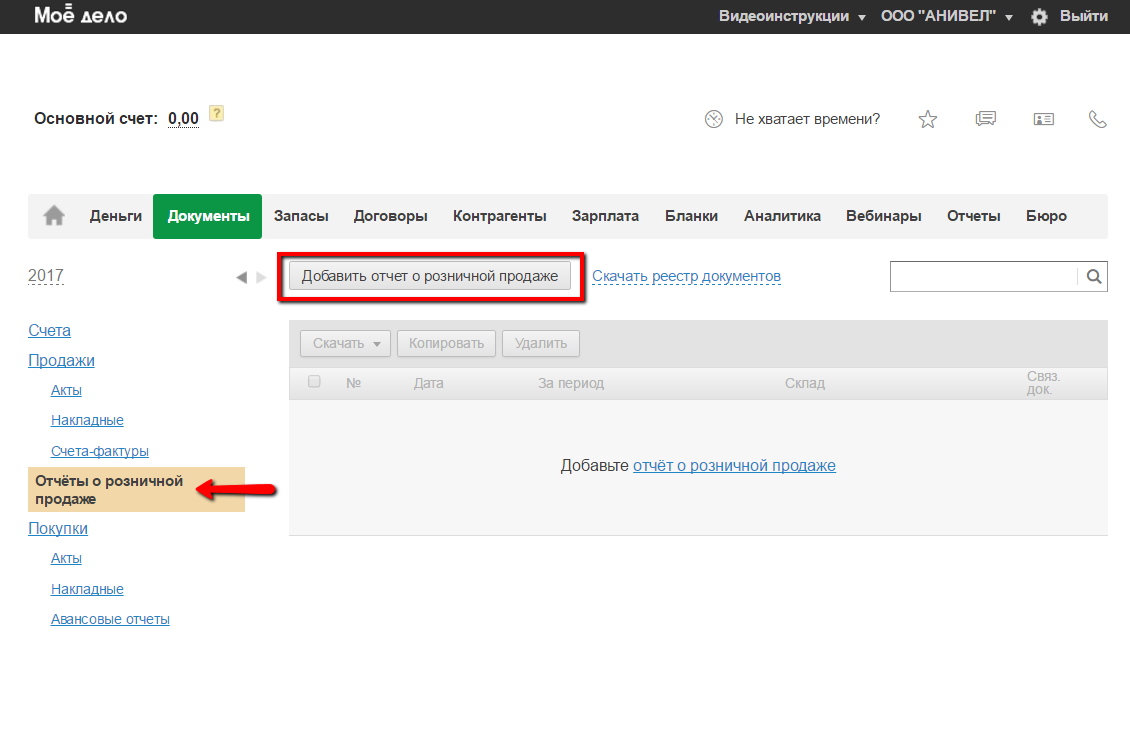Viewport: 1130px width, 734px height.
Task: Open the chat messages icon
Action: 985,119
